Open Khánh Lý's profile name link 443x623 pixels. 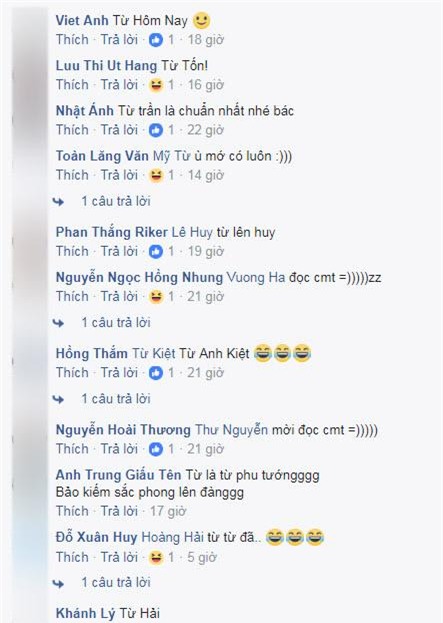pos(85,613)
